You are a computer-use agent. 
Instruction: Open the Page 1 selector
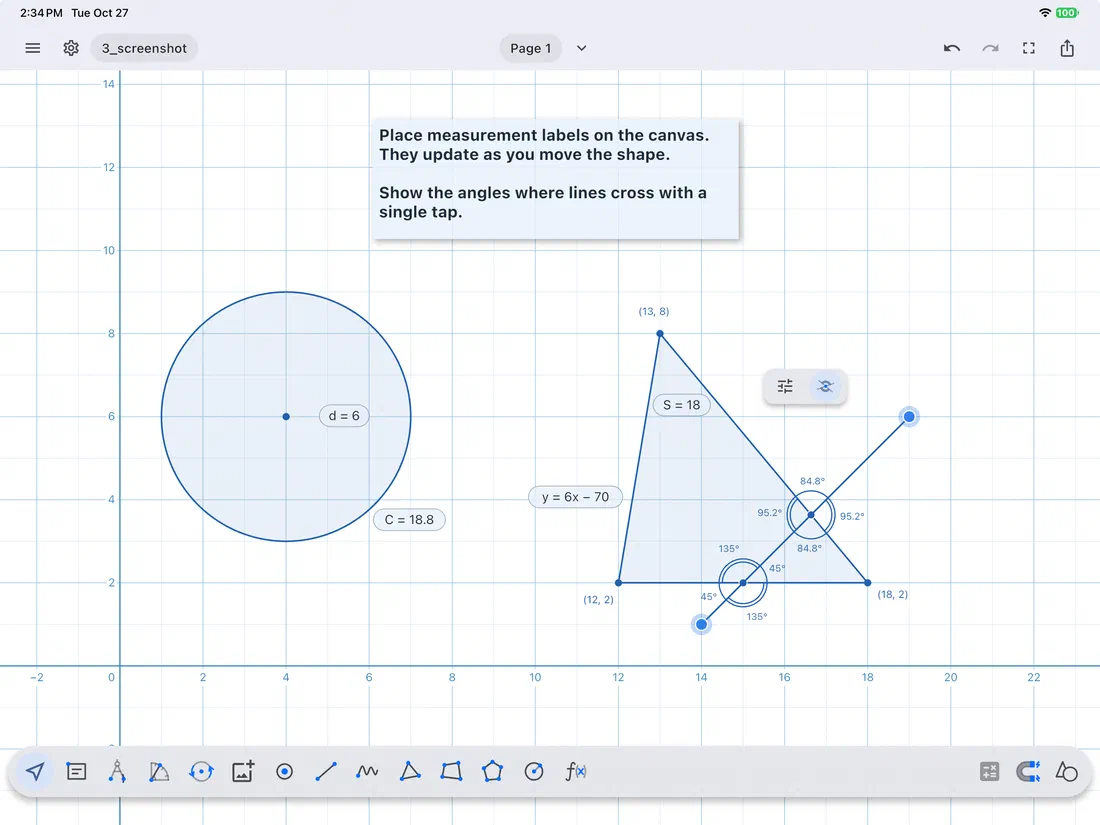(530, 48)
